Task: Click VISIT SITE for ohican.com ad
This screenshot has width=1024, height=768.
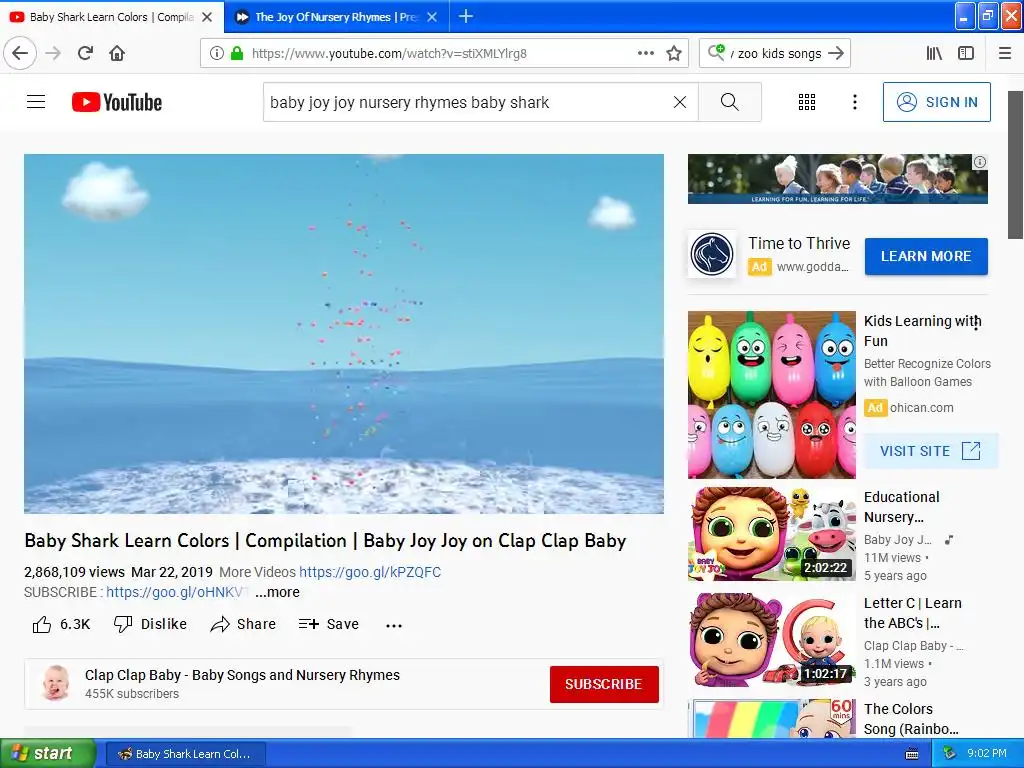Action: (930, 451)
